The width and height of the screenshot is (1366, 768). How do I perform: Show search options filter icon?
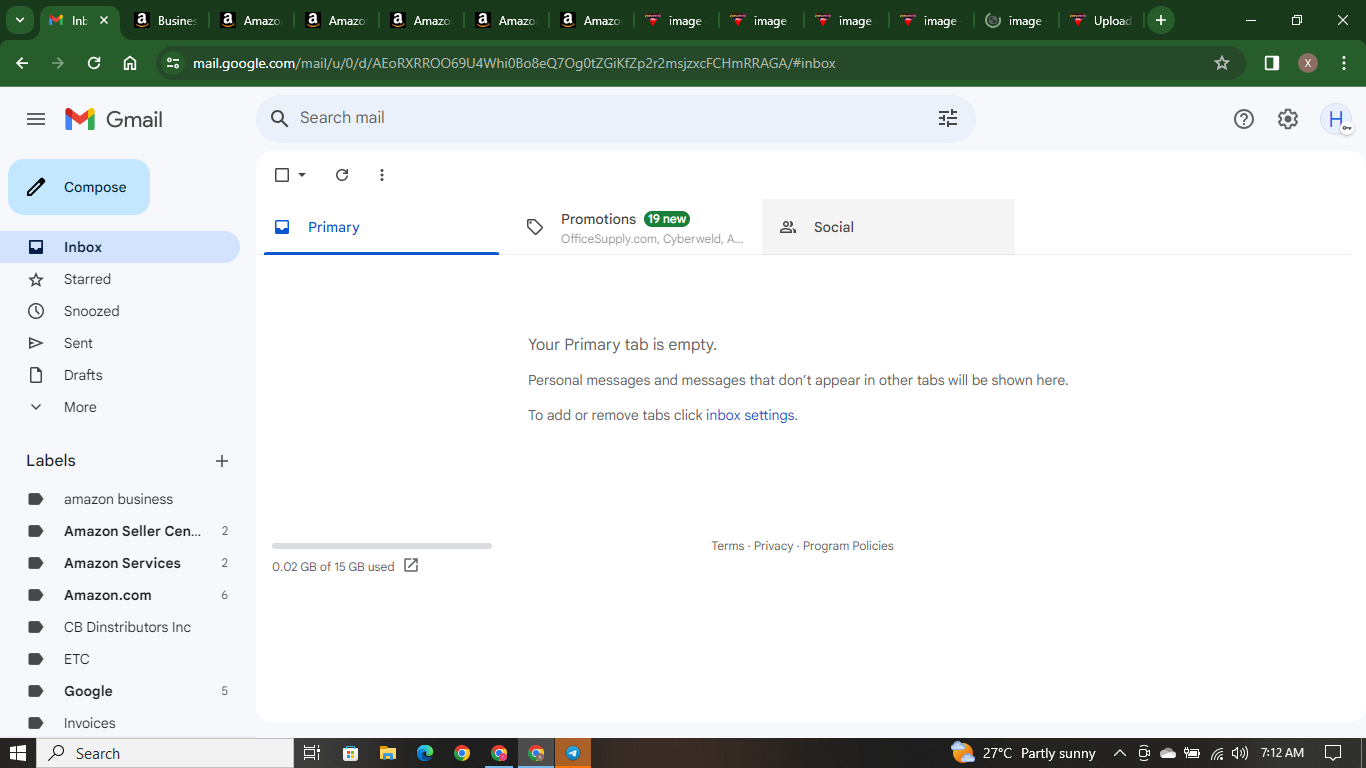click(x=948, y=118)
